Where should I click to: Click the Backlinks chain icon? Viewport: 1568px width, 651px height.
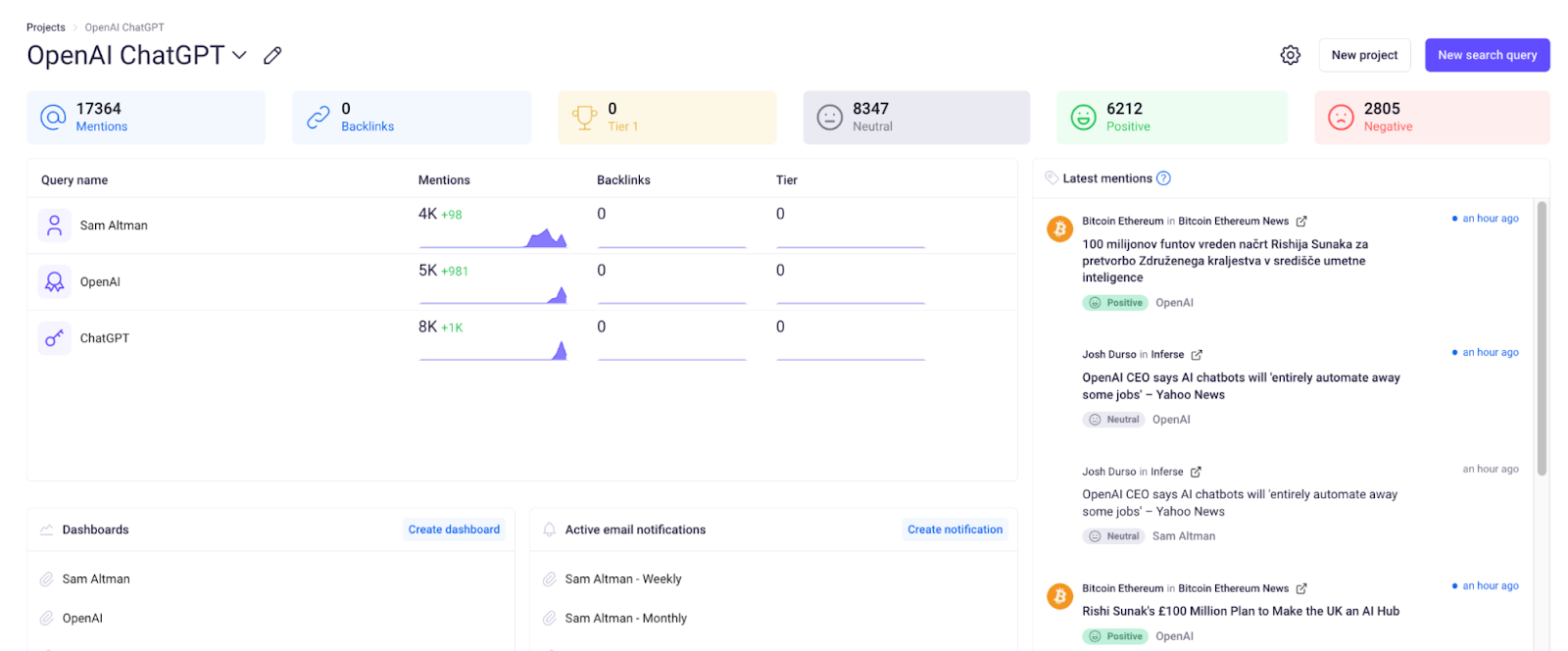[318, 118]
